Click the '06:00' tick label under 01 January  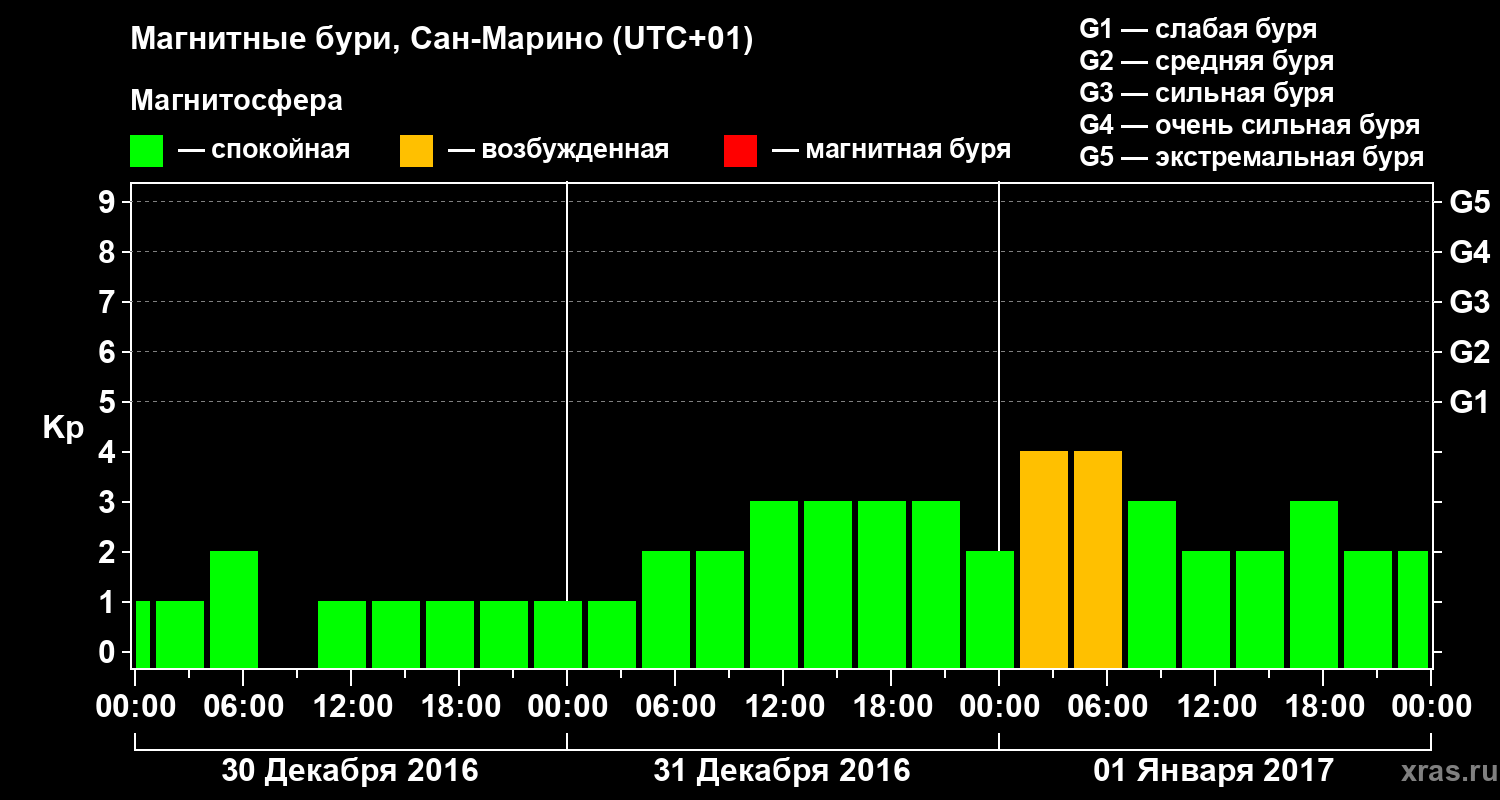coord(1106,707)
